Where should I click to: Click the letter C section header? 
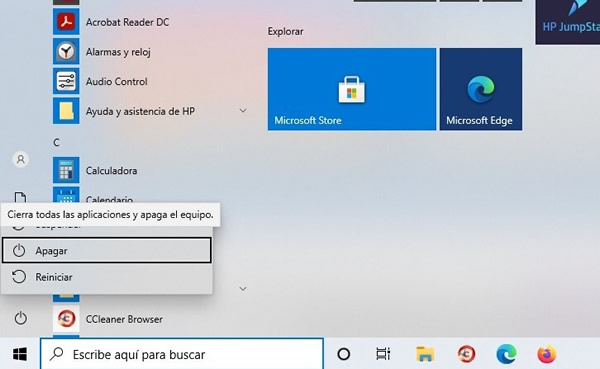pyautogui.click(x=56, y=143)
